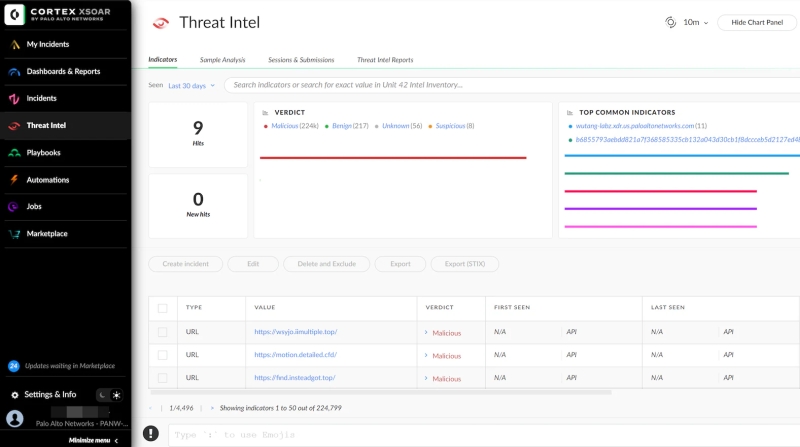Open My Incidents icon in sidebar
Viewport: 800px width, 447px height.
pyautogui.click(x=15, y=44)
